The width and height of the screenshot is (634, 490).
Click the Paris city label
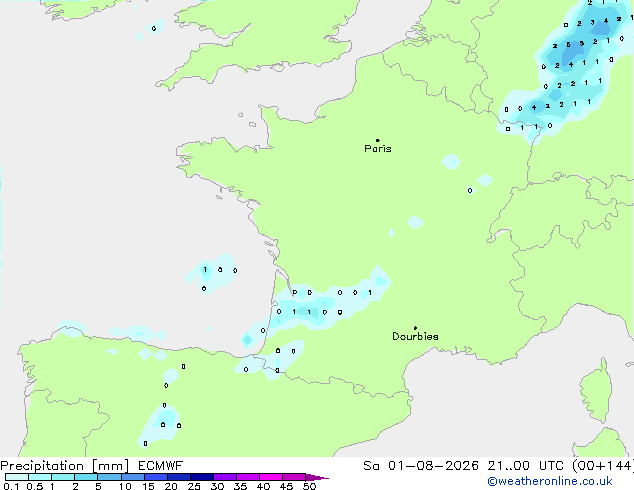click(378, 149)
